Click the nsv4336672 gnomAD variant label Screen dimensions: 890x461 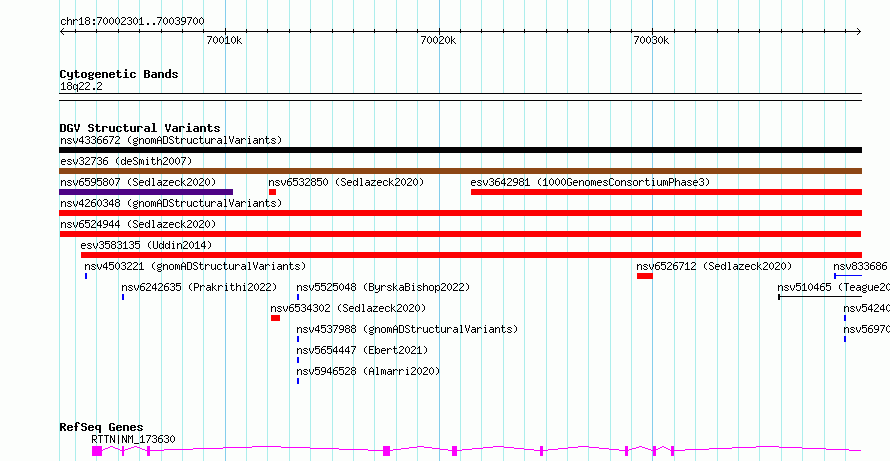[x=171, y=140]
